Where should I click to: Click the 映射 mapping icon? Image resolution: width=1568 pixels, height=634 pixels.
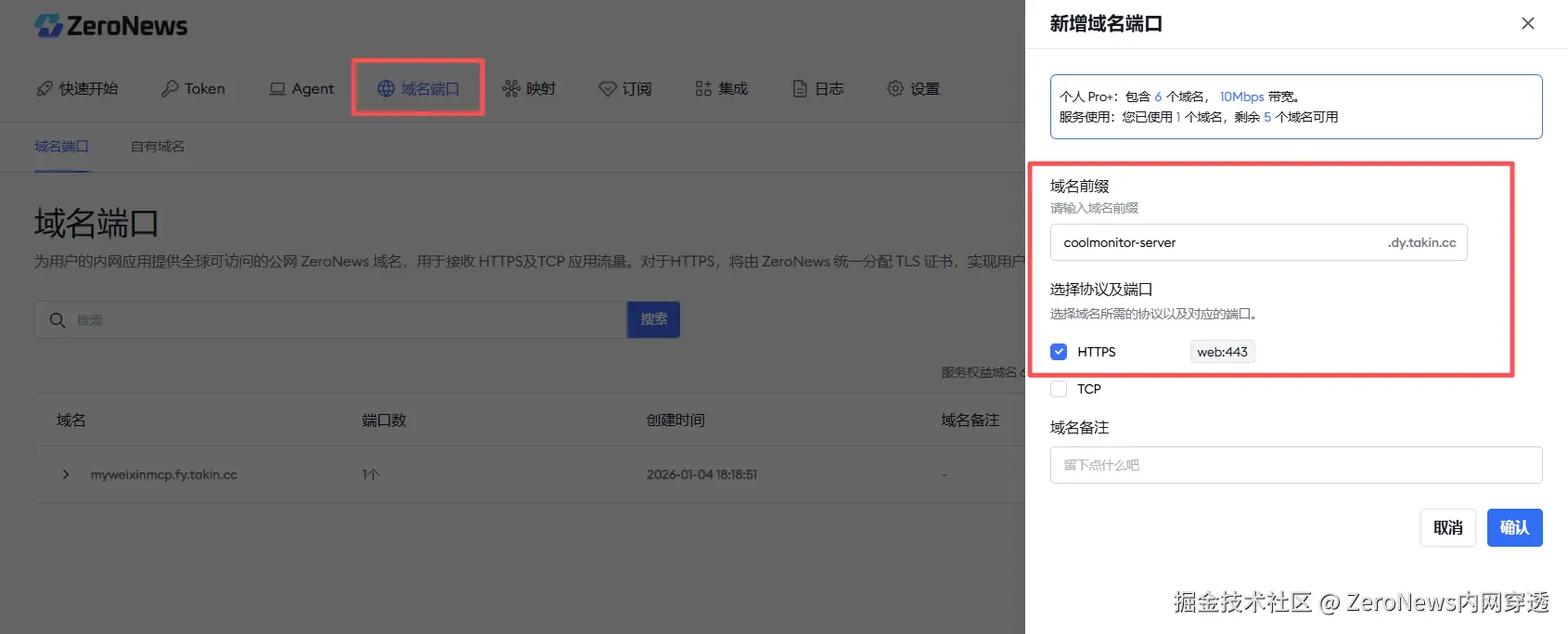tap(511, 88)
